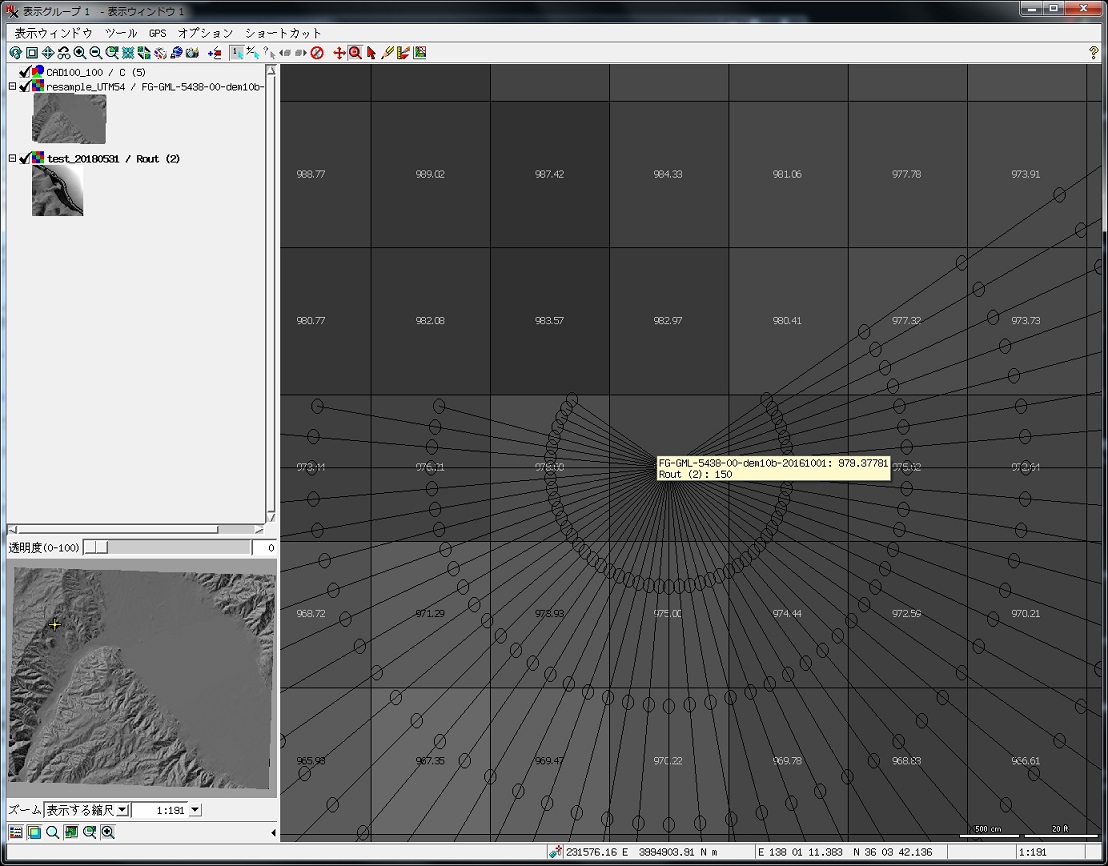Image resolution: width=1108 pixels, height=866 pixels.
Task: Collapse the resample_UTM54 layer tree node
Action: [12, 86]
